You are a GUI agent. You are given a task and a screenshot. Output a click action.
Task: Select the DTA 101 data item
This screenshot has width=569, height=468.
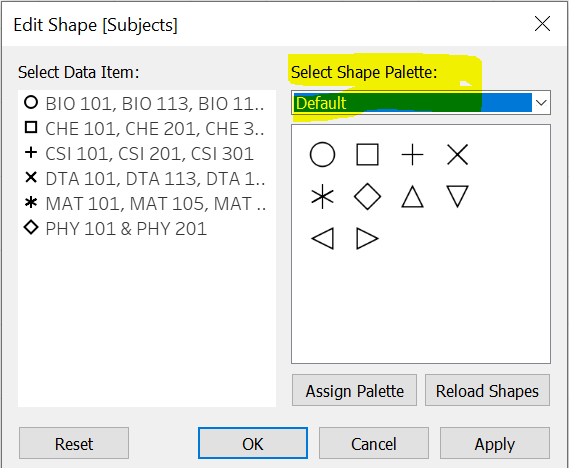[145, 178]
